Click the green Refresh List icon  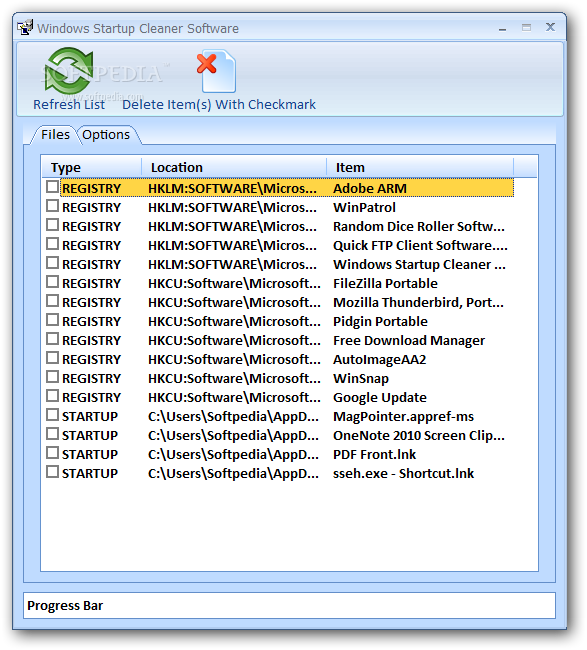(x=69, y=70)
